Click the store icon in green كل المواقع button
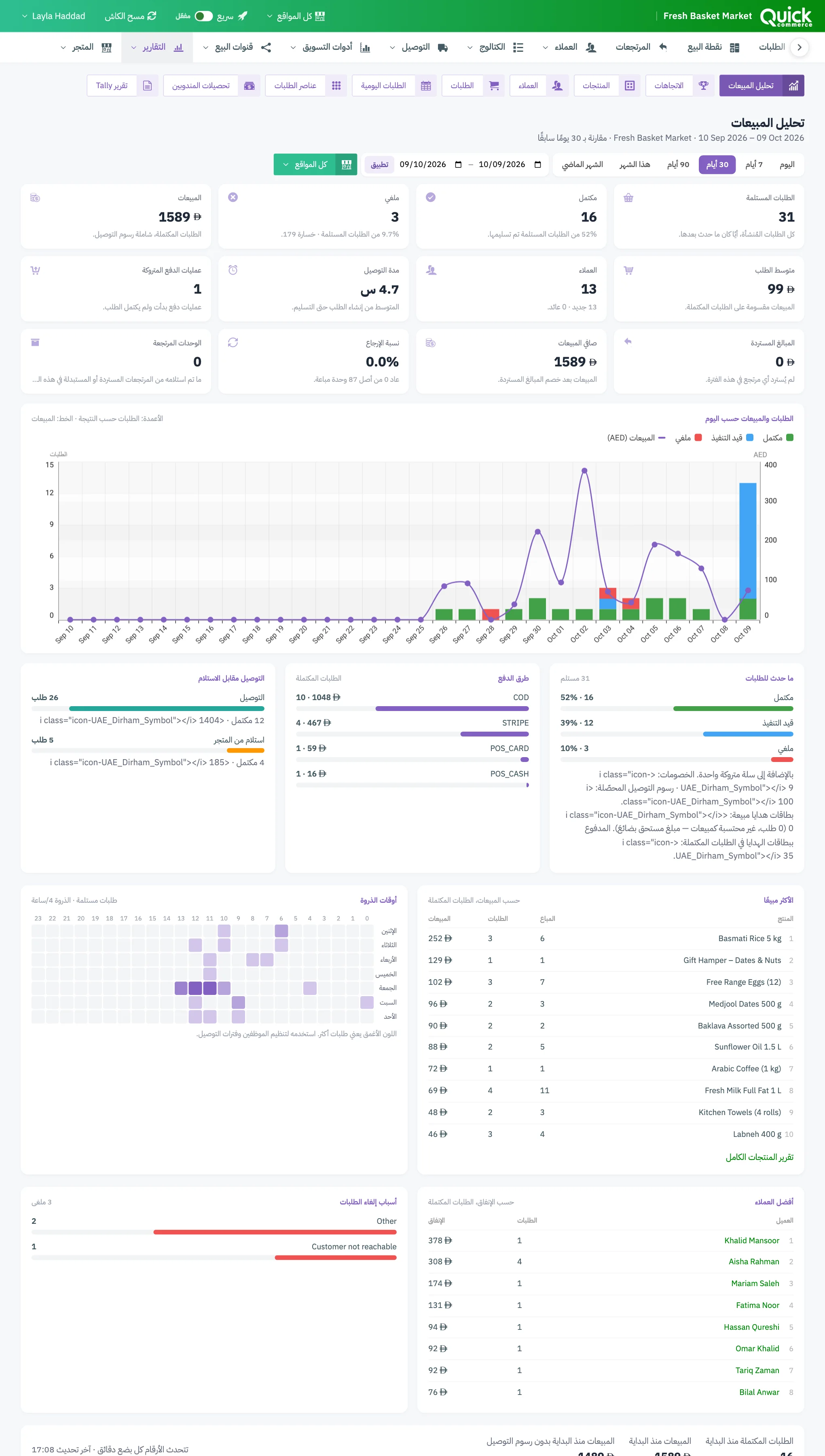The image size is (825, 1456). point(346,164)
